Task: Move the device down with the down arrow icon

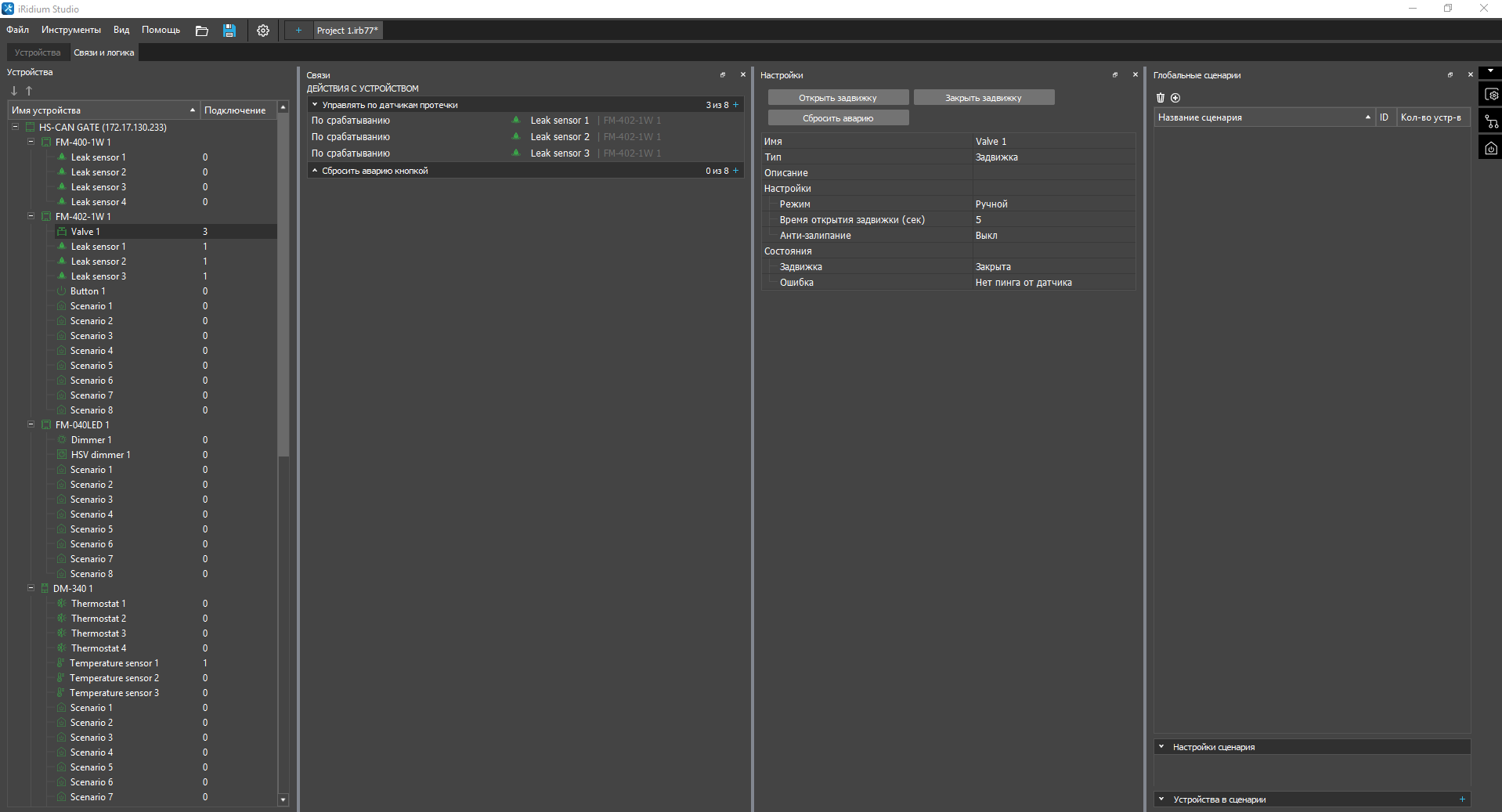Action: tap(14, 91)
